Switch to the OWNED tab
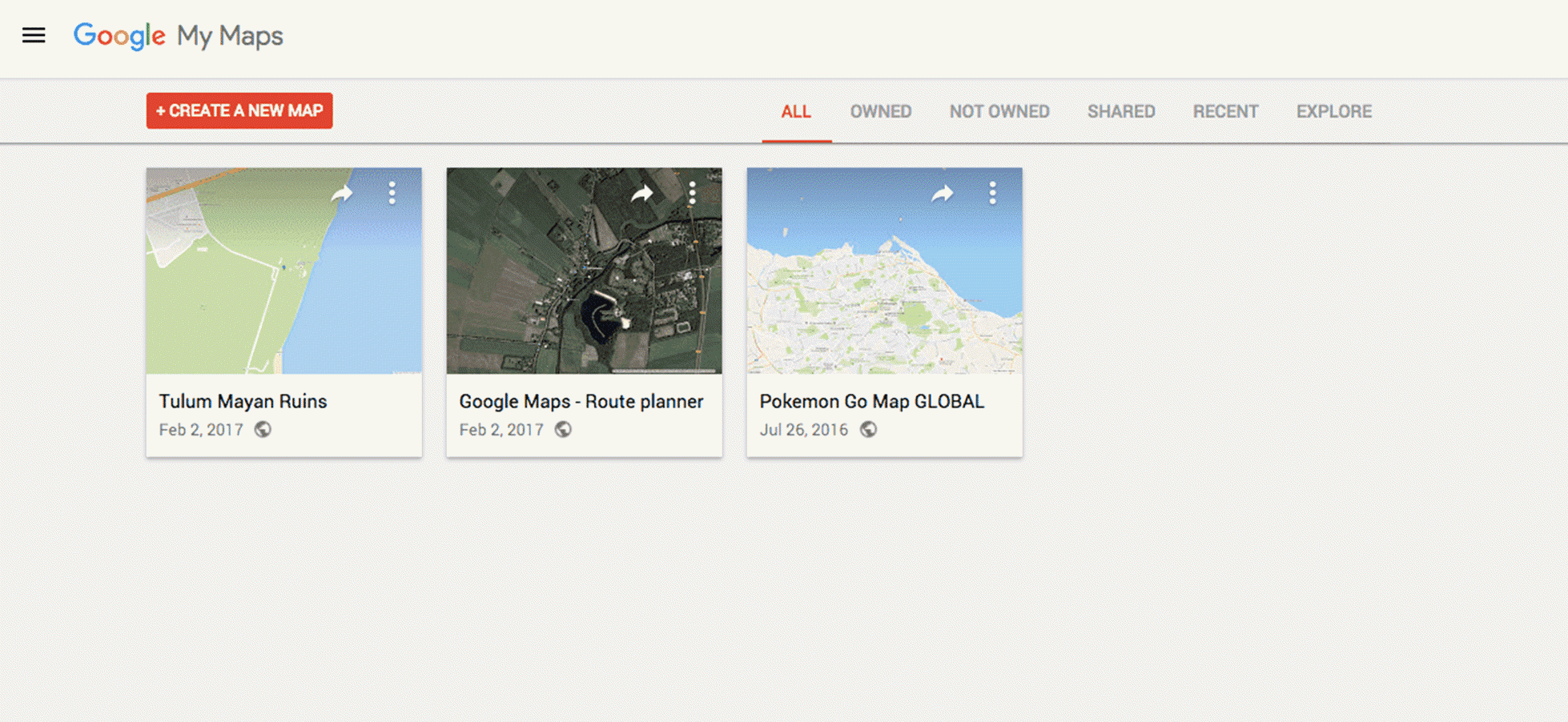This screenshot has width=1568, height=722. point(881,111)
